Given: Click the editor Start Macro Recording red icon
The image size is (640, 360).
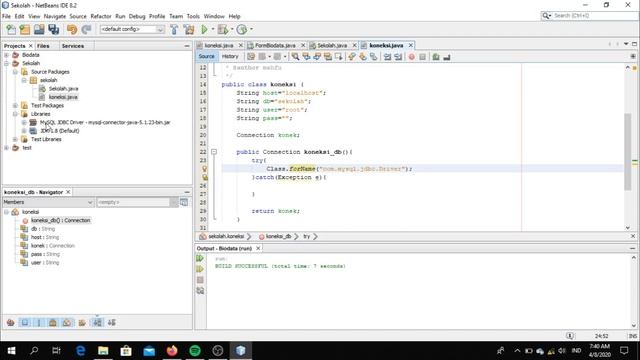Looking at the screenshot, I should pyautogui.click(x=411, y=57).
